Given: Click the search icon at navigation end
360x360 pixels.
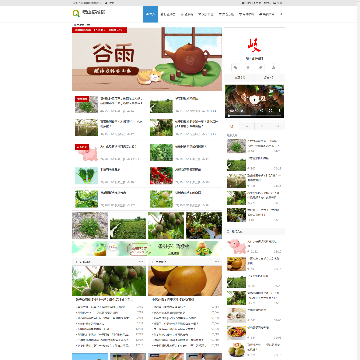Looking at the screenshot, I should (x=281, y=14).
